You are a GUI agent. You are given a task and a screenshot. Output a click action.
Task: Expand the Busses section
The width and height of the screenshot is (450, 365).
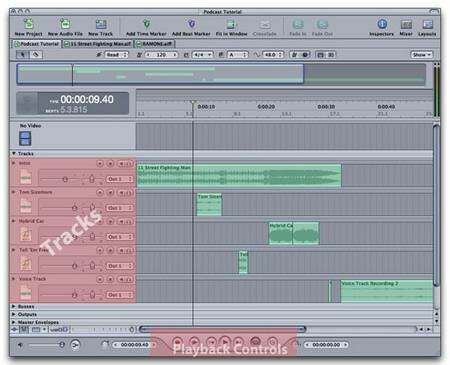14,306
